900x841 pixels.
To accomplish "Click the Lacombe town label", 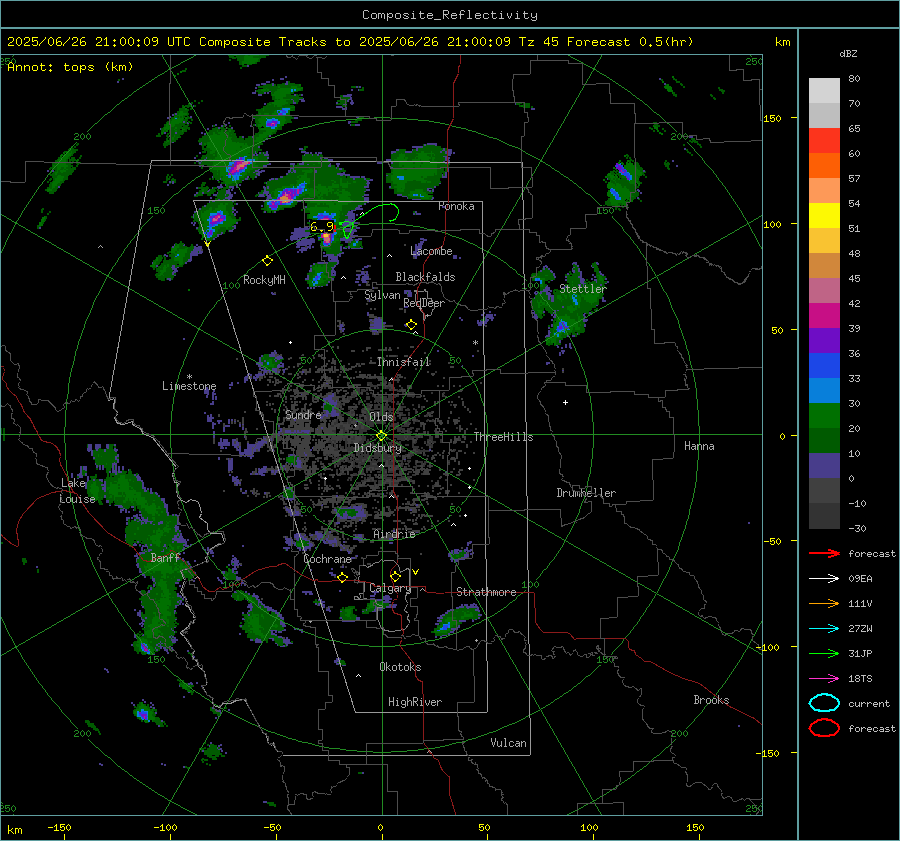I will [x=432, y=251].
